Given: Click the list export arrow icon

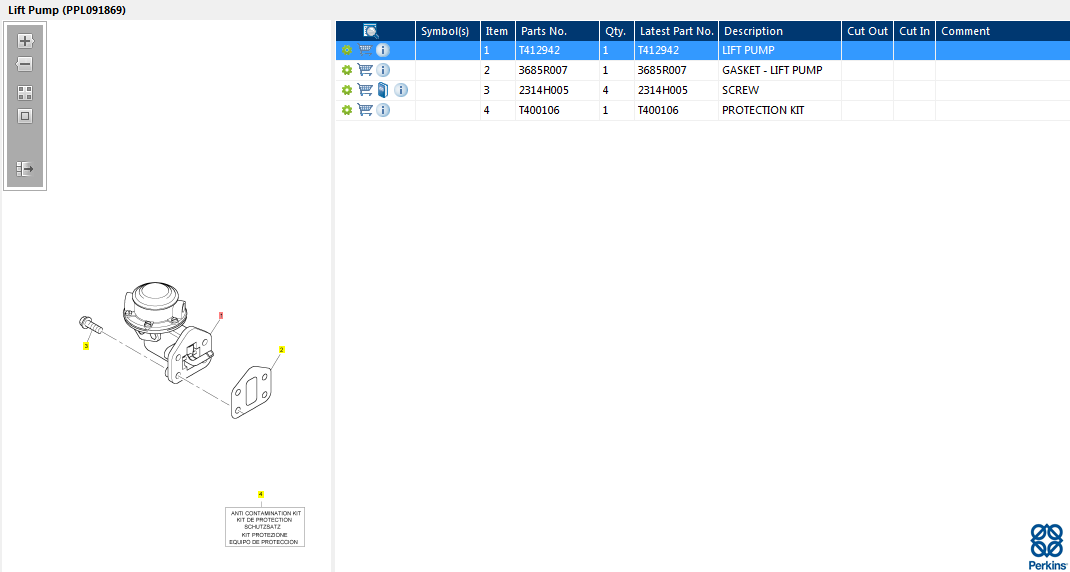Looking at the screenshot, I should pyautogui.click(x=25, y=169).
